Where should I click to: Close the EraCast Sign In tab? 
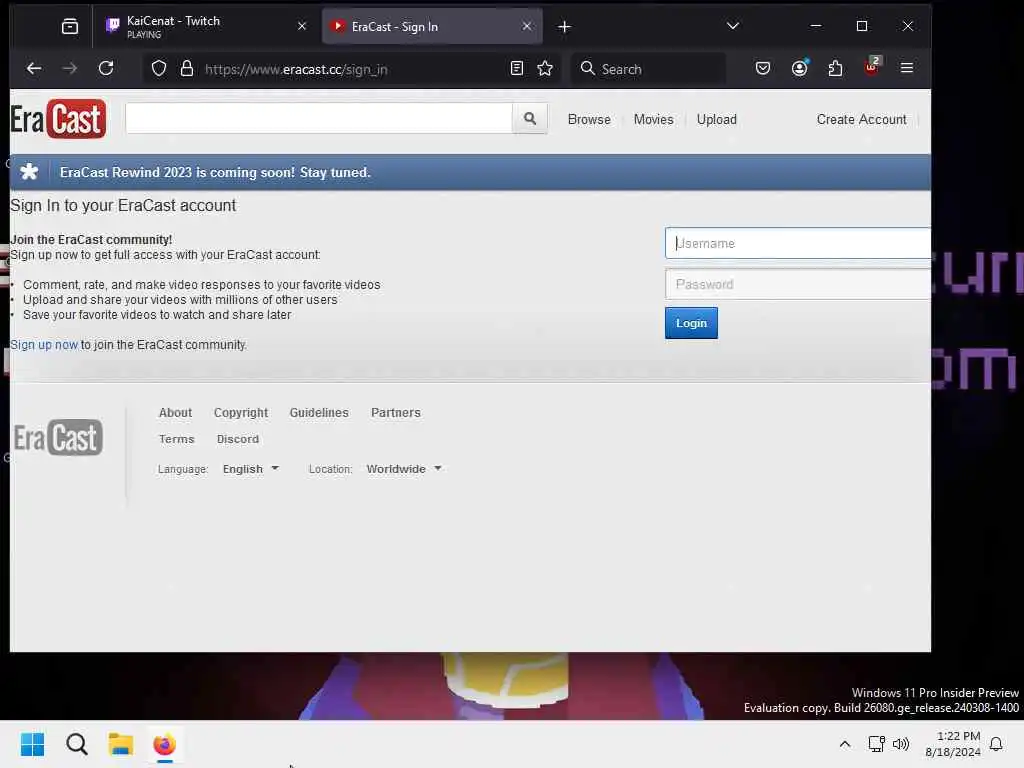point(527,26)
